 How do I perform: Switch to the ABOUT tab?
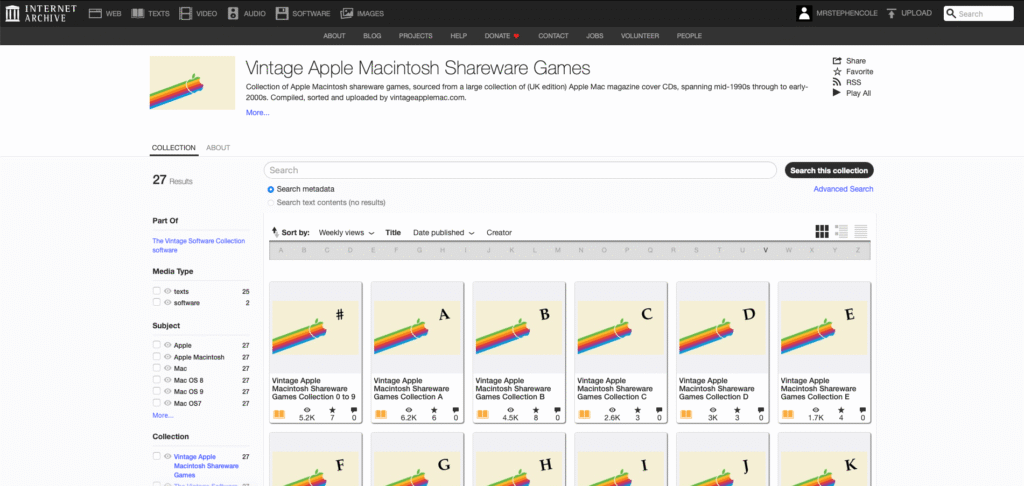pyautogui.click(x=218, y=148)
